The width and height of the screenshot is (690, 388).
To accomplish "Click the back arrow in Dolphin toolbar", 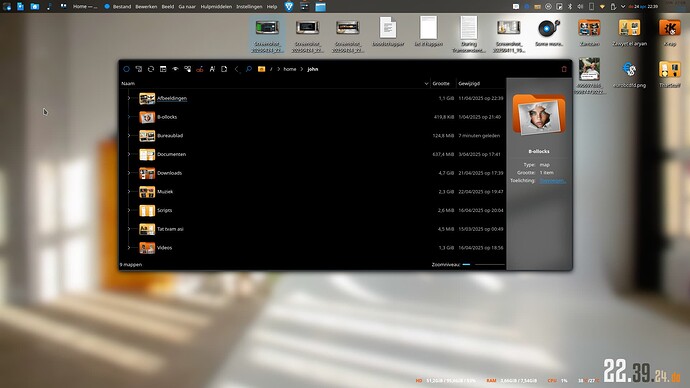I will (x=237, y=69).
